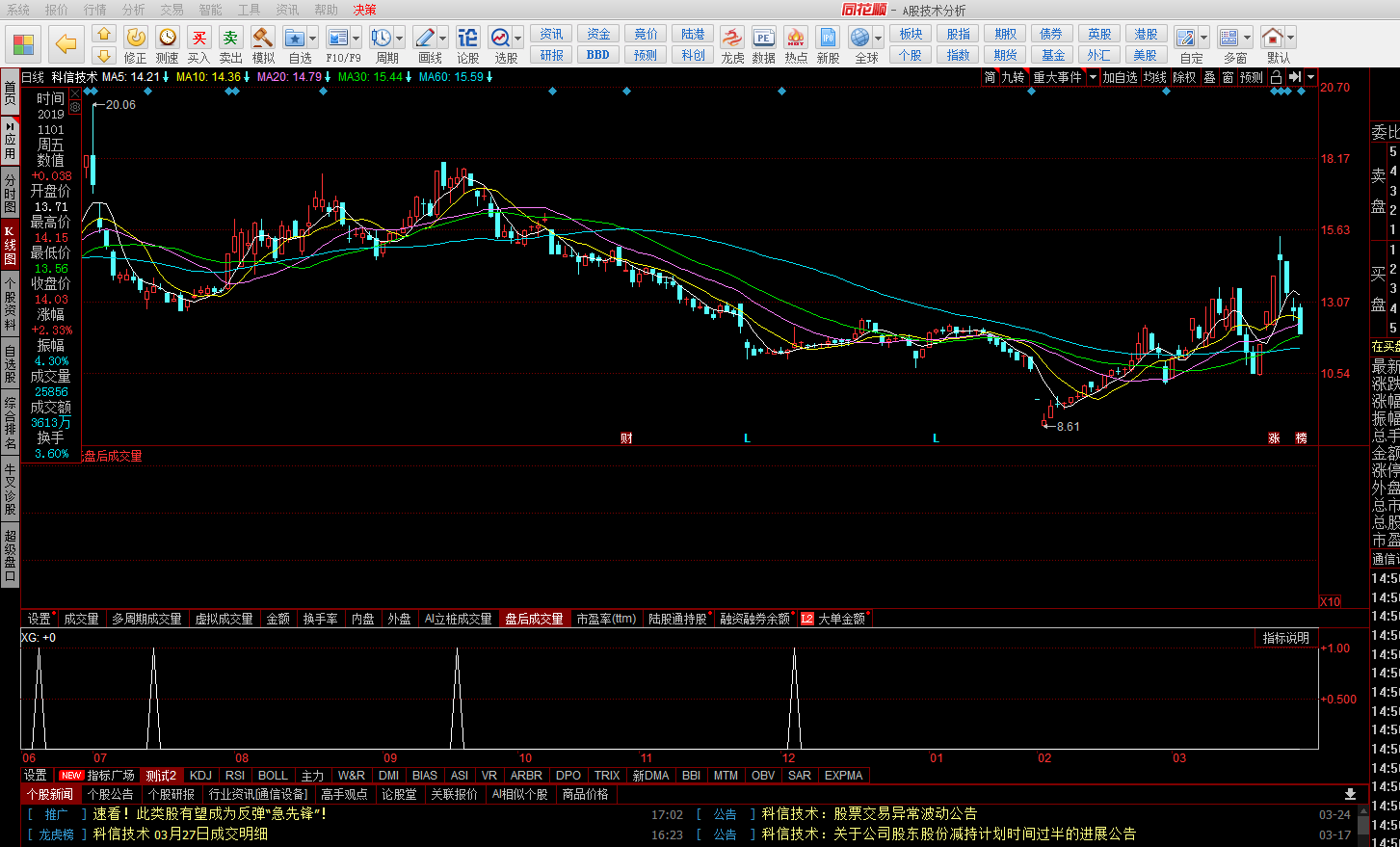Open the 龙虎 dragon-tiger list icon
Image resolution: width=1400 pixels, height=847 pixels.
[x=732, y=38]
